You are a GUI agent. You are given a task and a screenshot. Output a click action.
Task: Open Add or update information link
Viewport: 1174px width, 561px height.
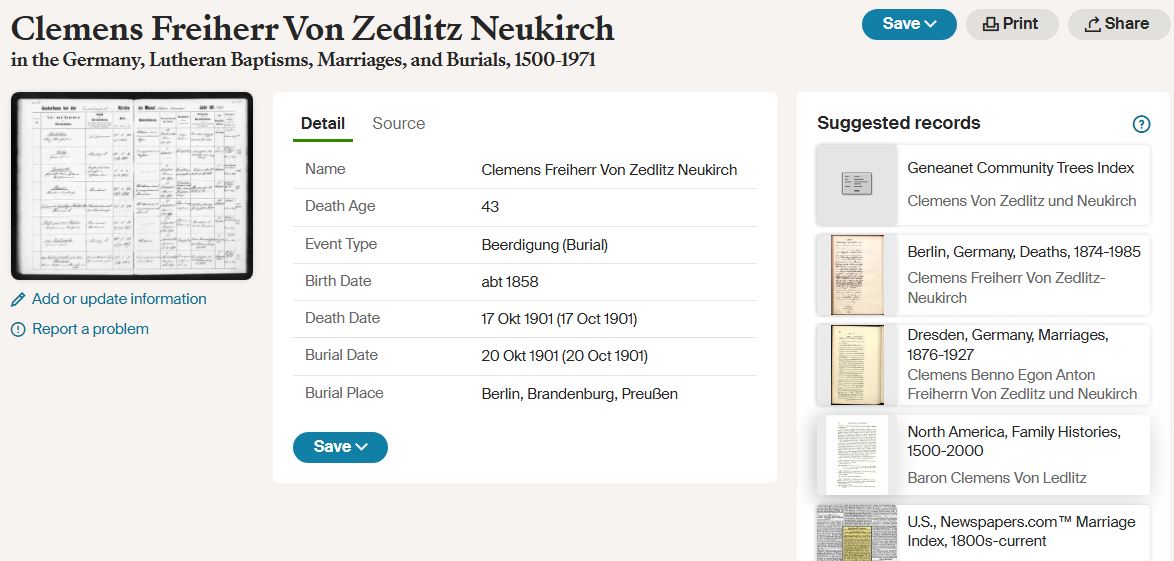coord(119,299)
